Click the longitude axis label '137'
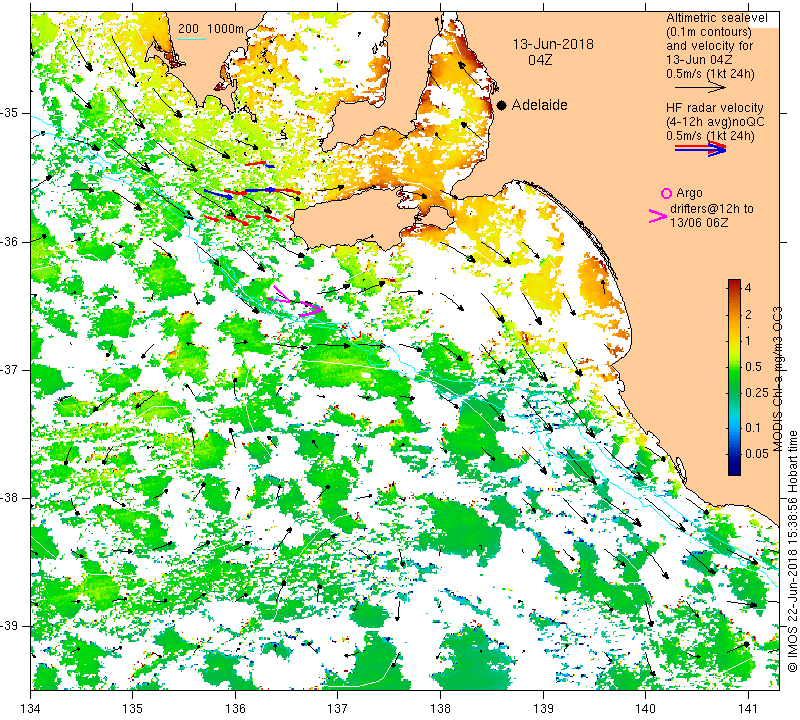Viewport: 800px width, 720px height. click(x=338, y=709)
